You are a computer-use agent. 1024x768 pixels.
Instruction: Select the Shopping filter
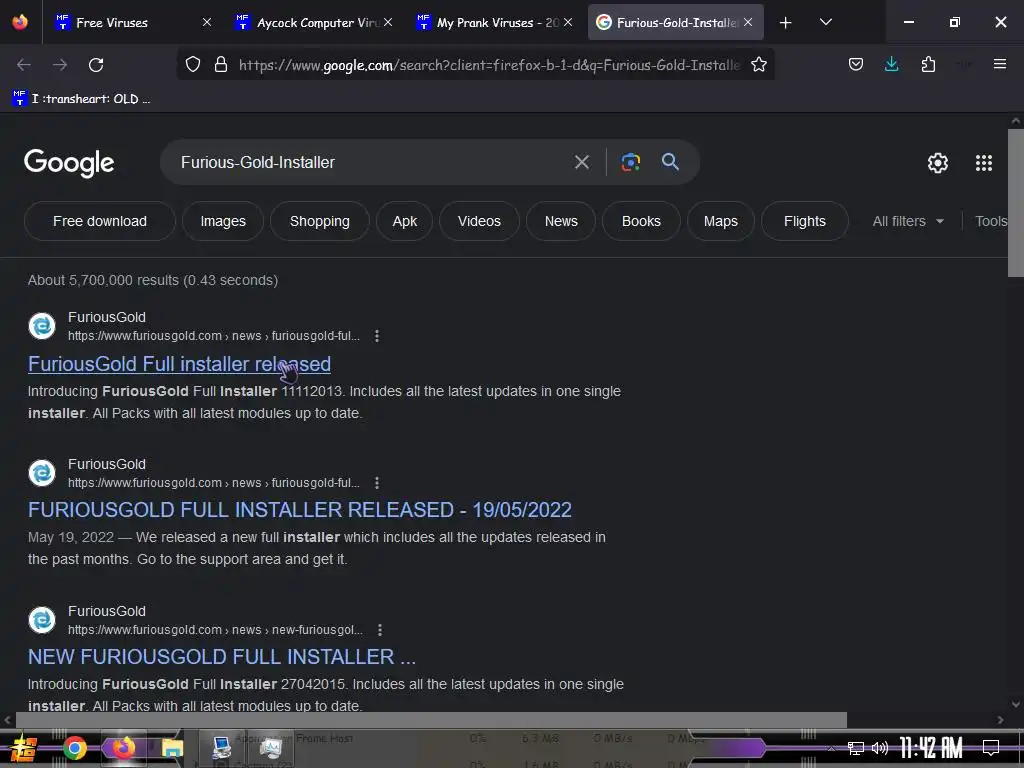click(x=319, y=221)
